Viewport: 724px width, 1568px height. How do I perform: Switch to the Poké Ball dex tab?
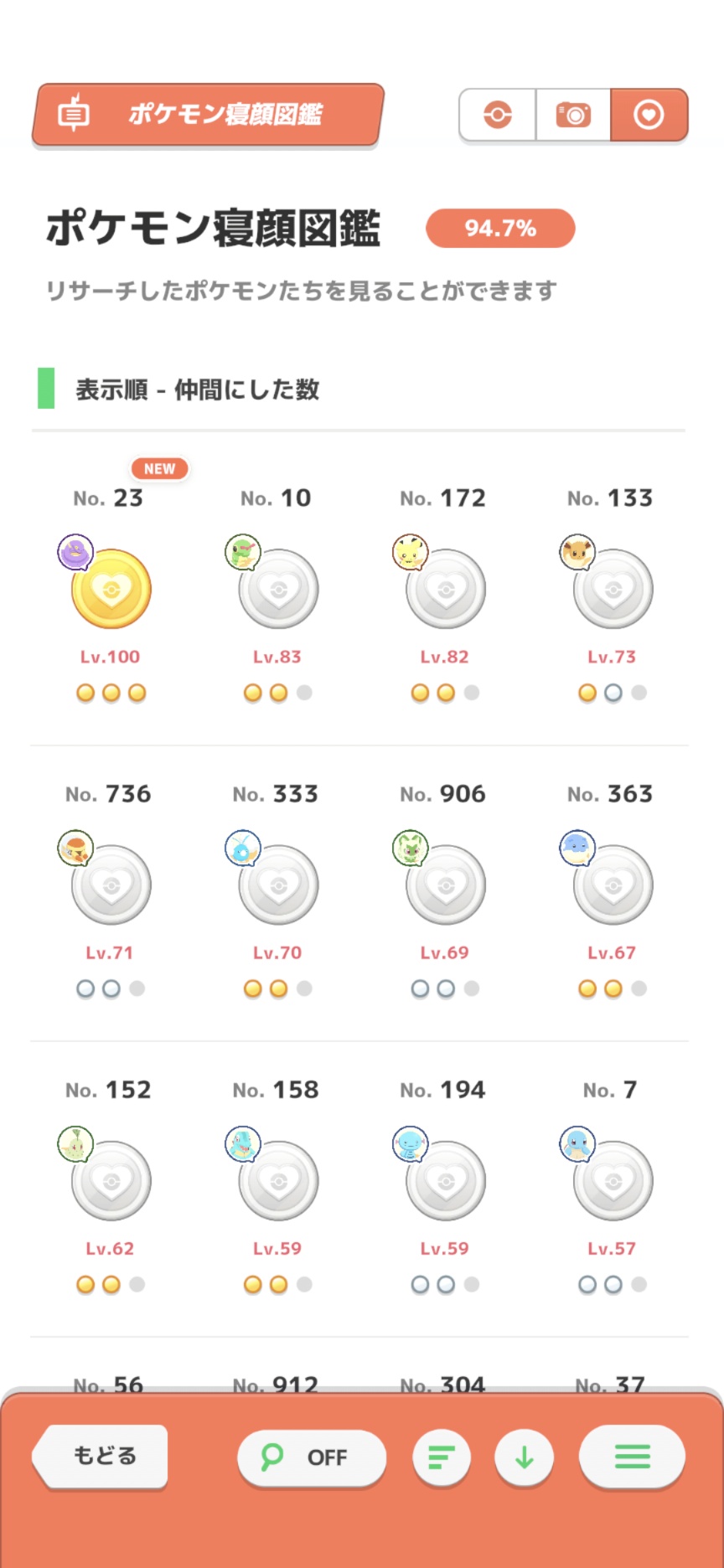(x=498, y=115)
